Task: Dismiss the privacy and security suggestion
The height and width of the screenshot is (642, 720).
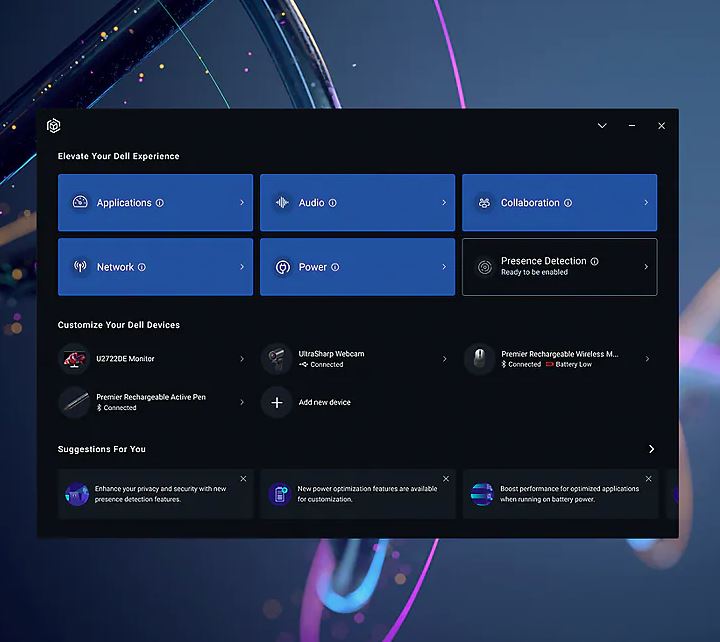Action: [x=243, y=479]
